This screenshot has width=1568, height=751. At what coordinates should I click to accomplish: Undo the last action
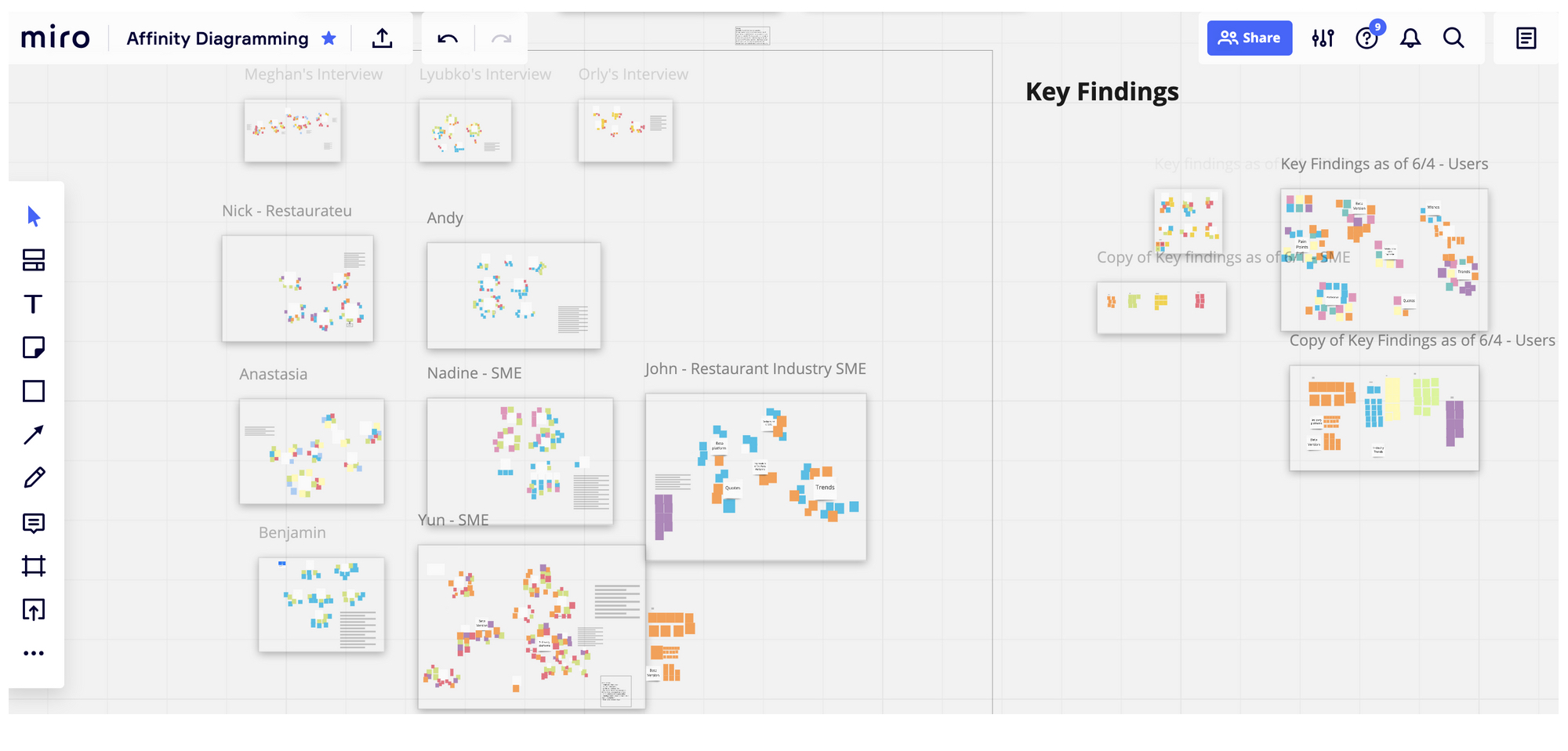[448, 38]
